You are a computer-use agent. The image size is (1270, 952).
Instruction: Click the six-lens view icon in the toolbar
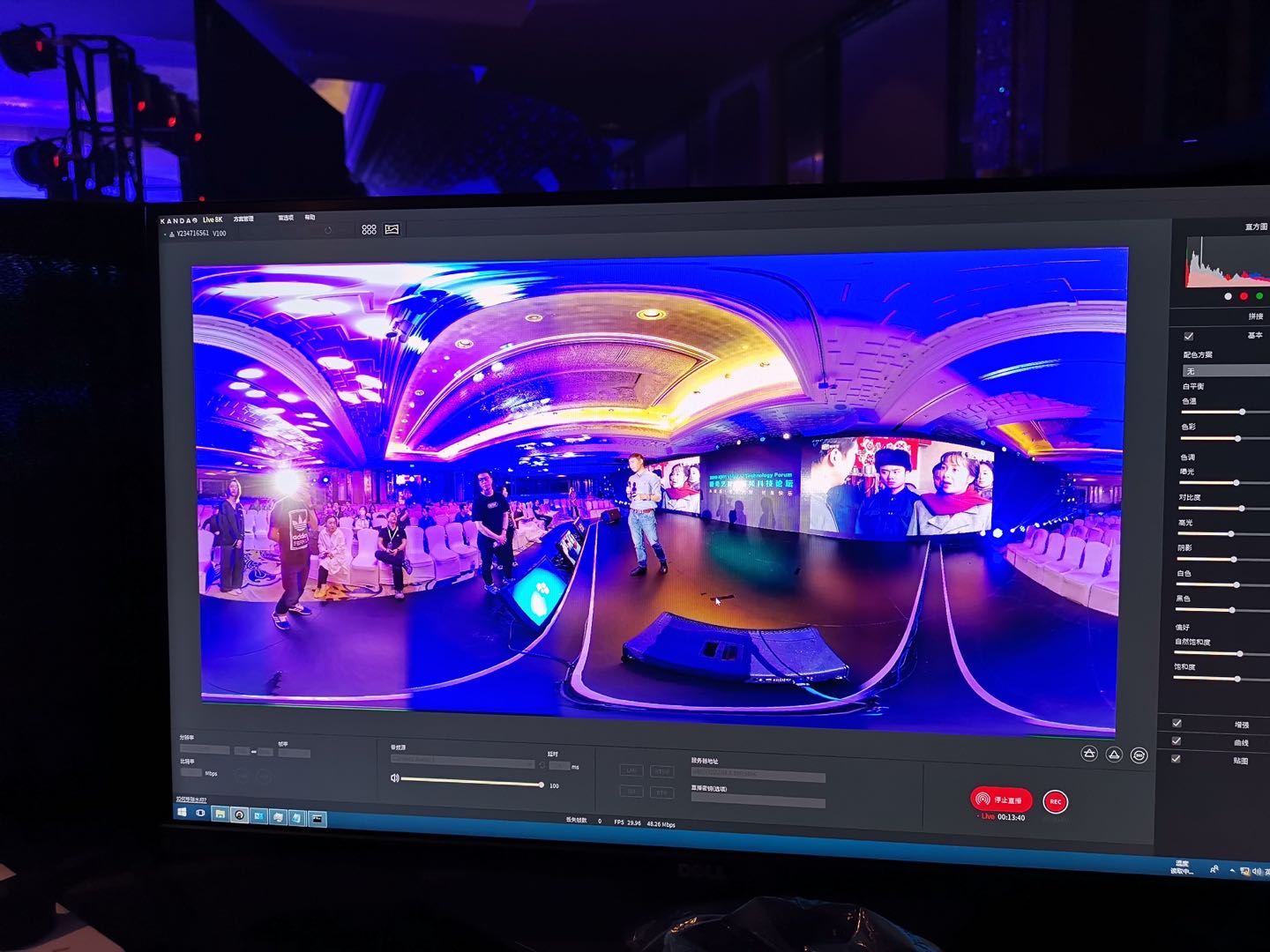(x=369, y=229)
